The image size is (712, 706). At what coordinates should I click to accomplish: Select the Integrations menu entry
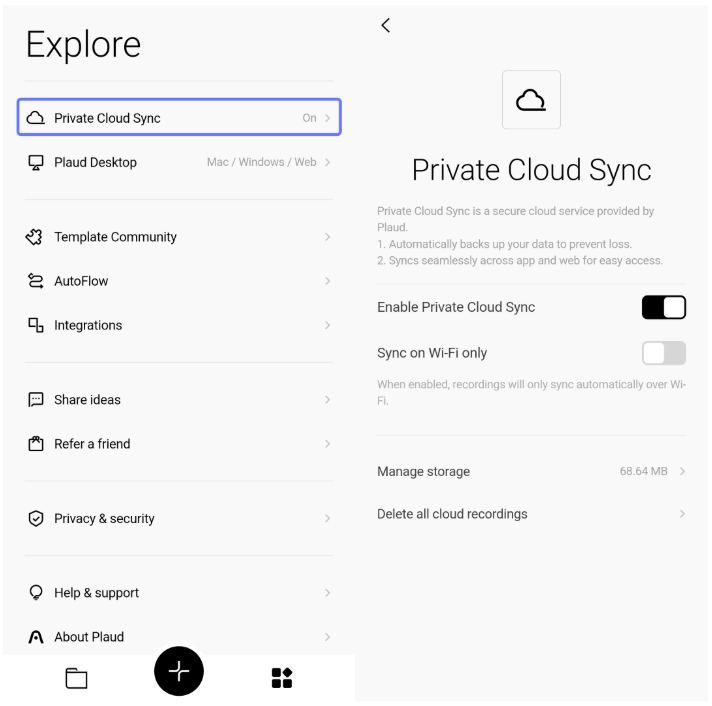[179, 325]
